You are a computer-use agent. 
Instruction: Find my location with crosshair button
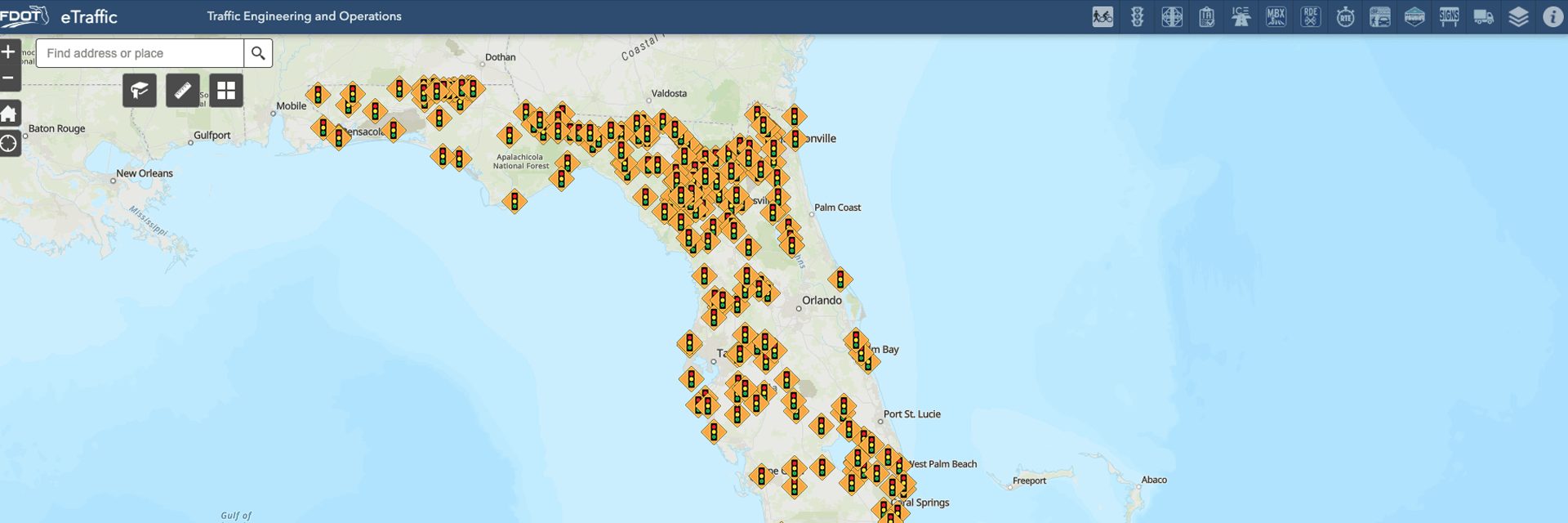(x=9, y=144)
